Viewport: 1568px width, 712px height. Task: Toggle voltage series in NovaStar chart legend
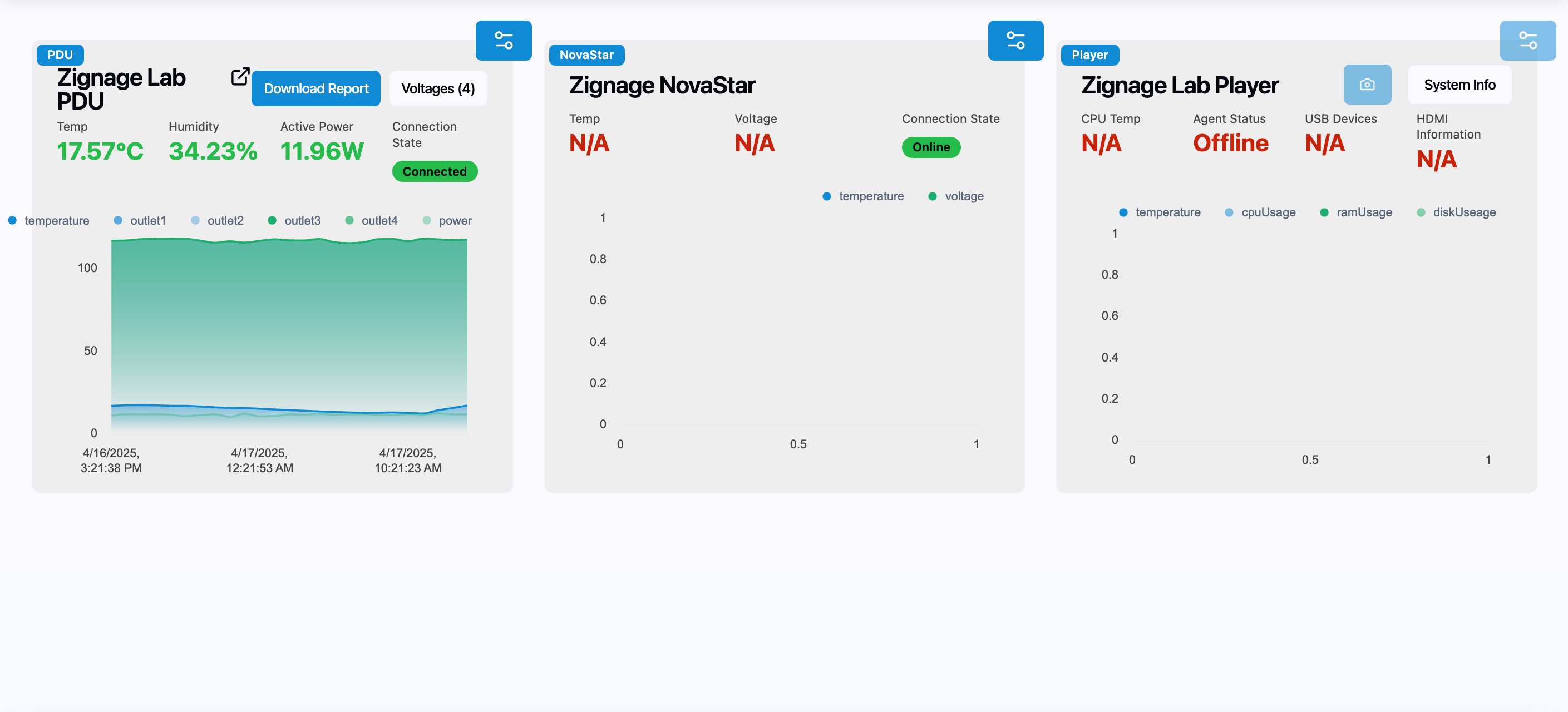point(956,196)
